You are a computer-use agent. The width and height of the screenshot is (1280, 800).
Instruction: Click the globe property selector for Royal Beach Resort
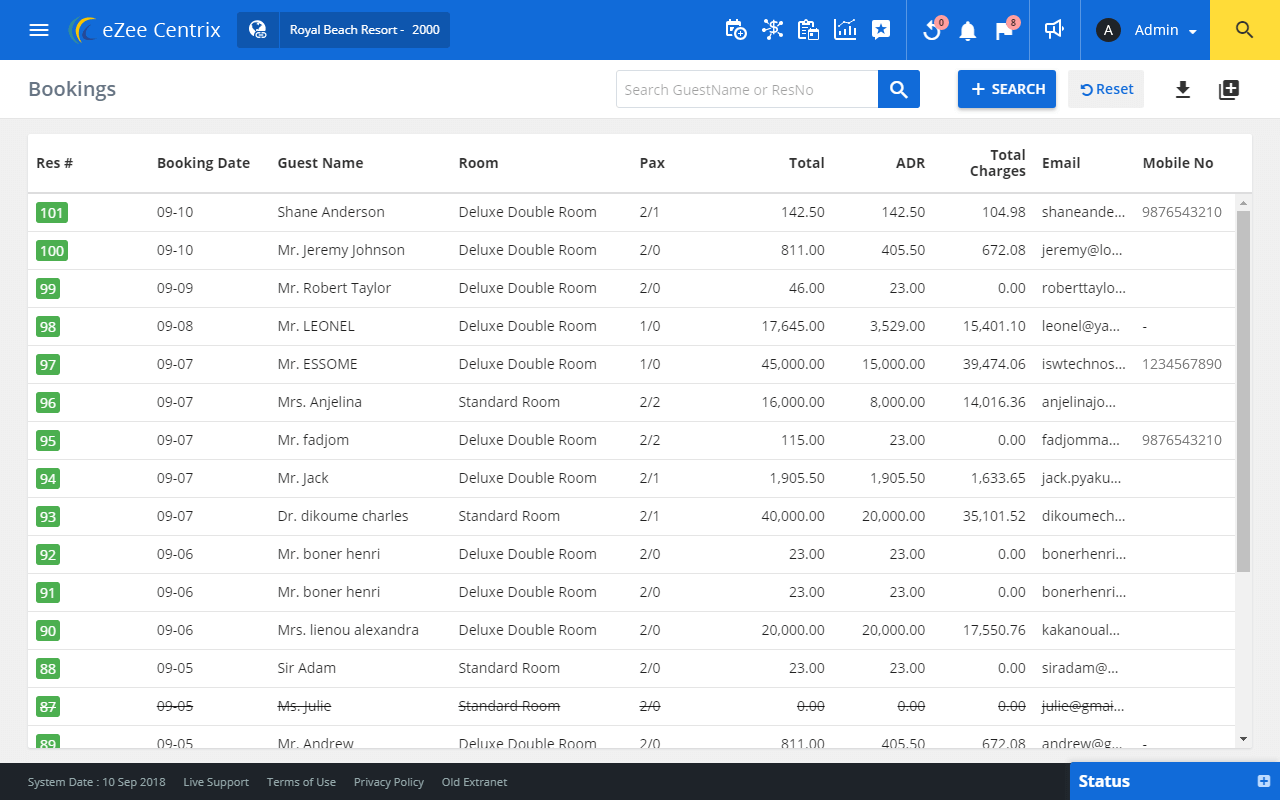[x=258, y=30]
